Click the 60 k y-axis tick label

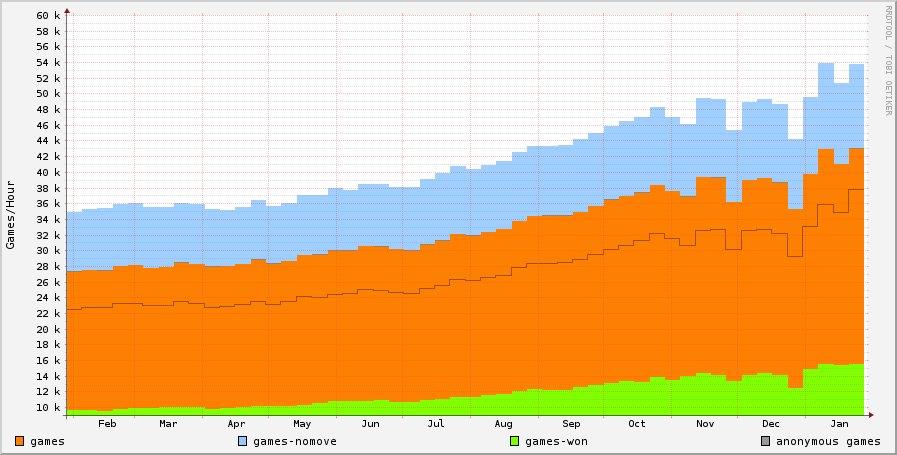(x=48, y=16)
